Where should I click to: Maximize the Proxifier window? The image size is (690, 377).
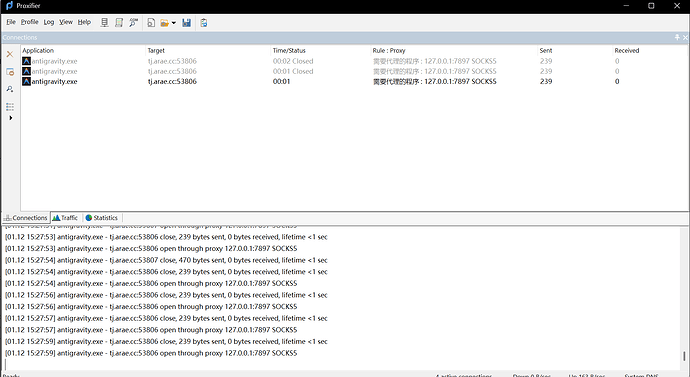(651, 6)
